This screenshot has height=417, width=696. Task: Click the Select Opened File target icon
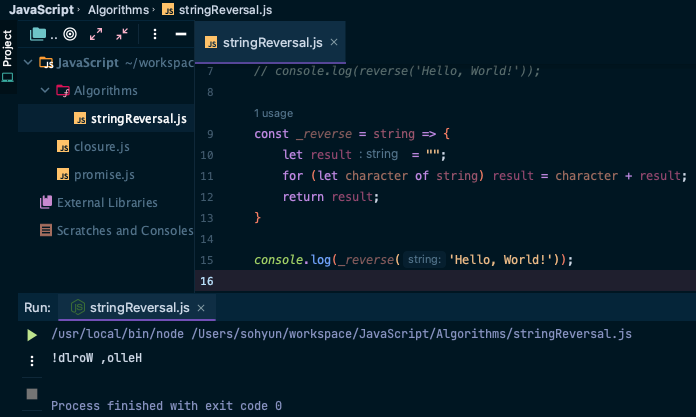tap(70, 34)
